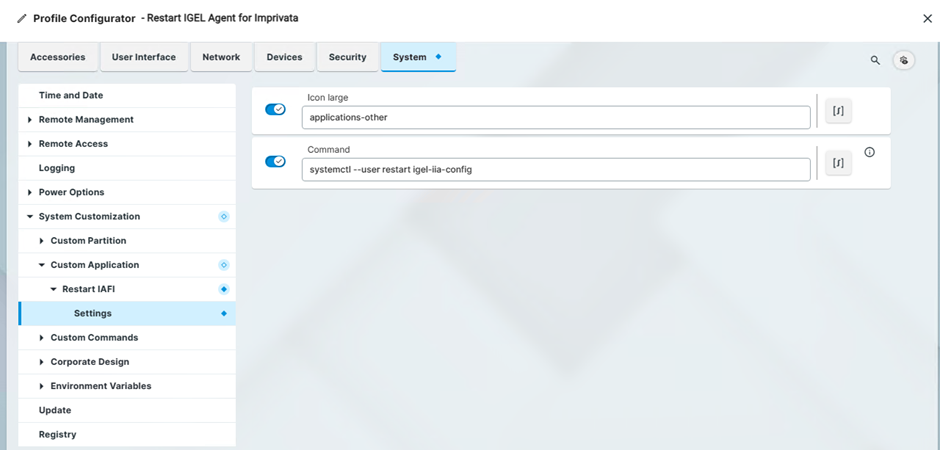This screenshot has width=940, height=450.
Task: Open Time and Date settings
Action: coord(70,95)
